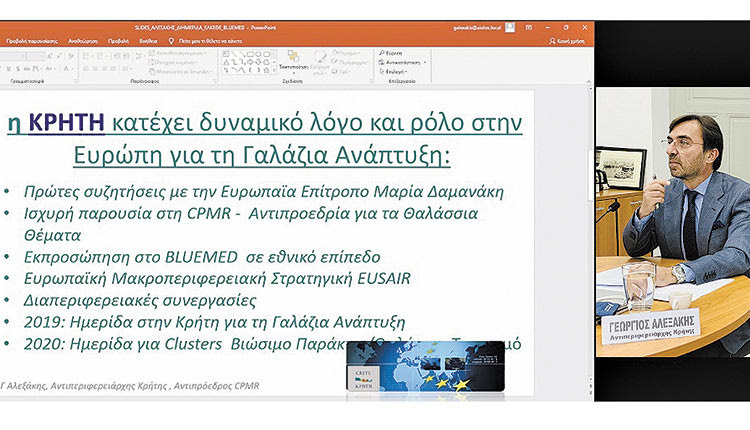Center the paragraph text
The width and height of the screenshot is (750, 430).
click(x=95, y=69)
